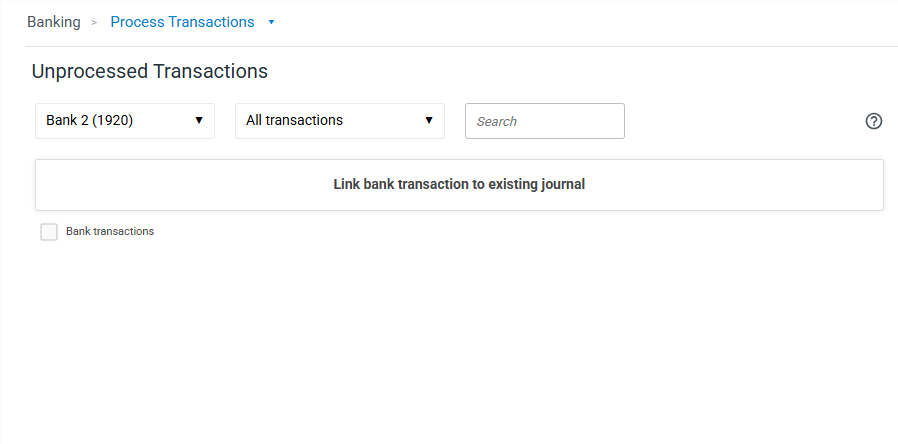Click the Unprocessed Transactions heading
This screenshot has width=898, height=444.
[x=150, y=71]
